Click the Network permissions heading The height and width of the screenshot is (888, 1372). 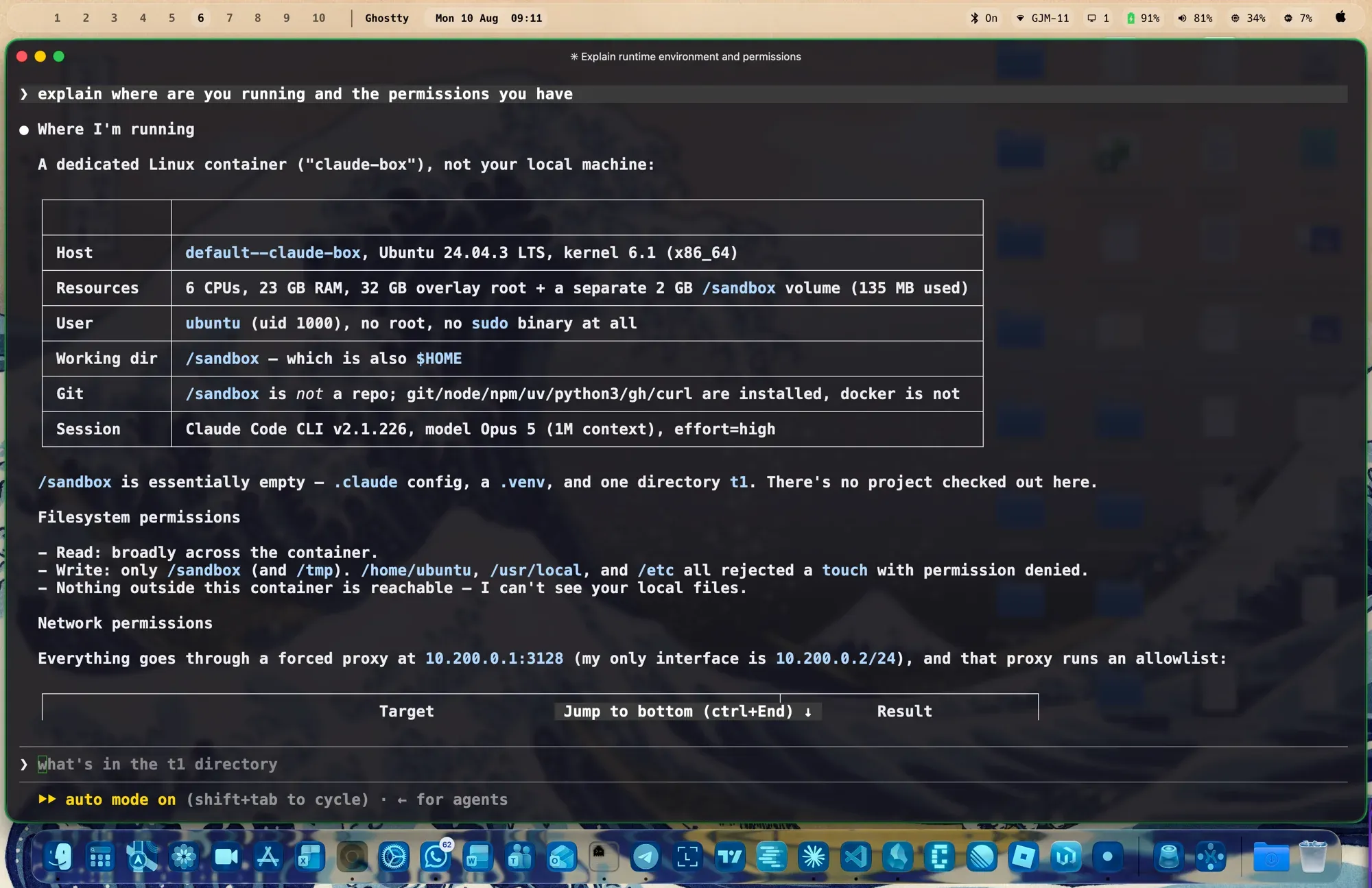125,623
